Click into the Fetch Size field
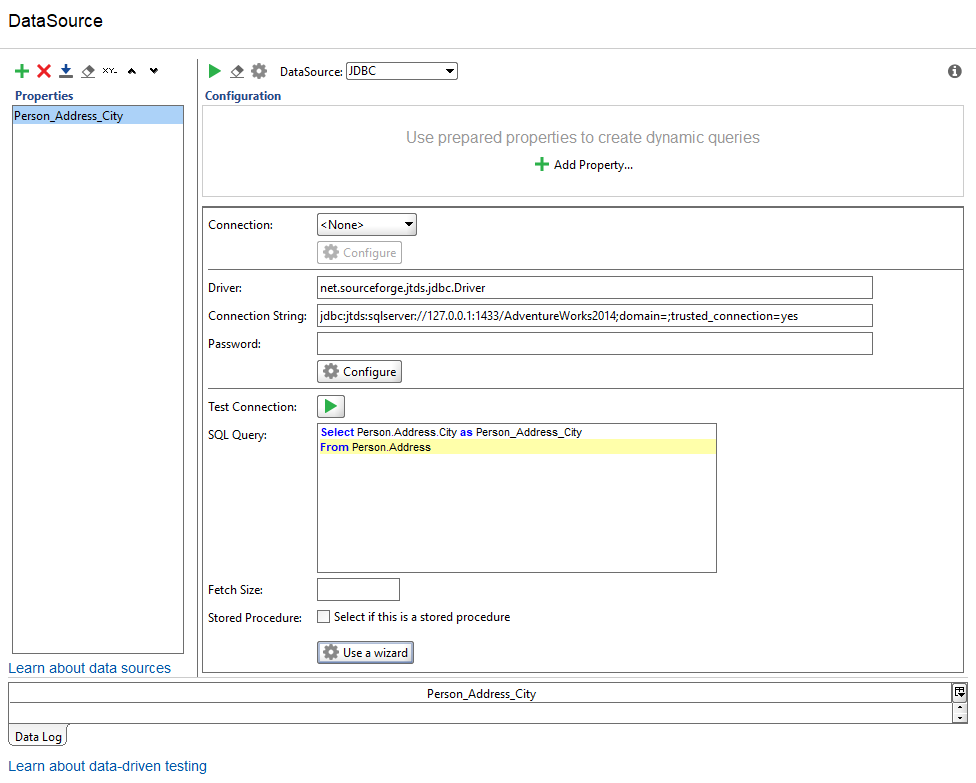 pyautogui.click(x=359, y=589)
